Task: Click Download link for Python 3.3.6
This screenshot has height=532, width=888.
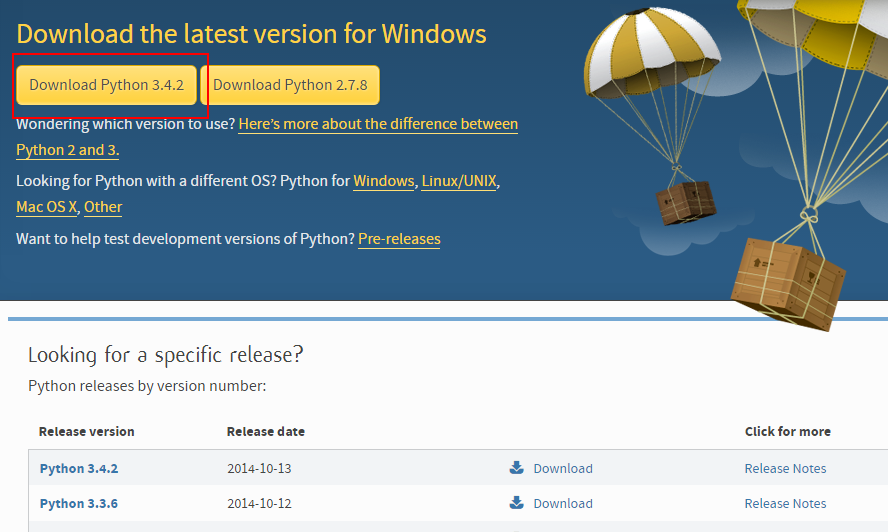Action: [563, 504]
